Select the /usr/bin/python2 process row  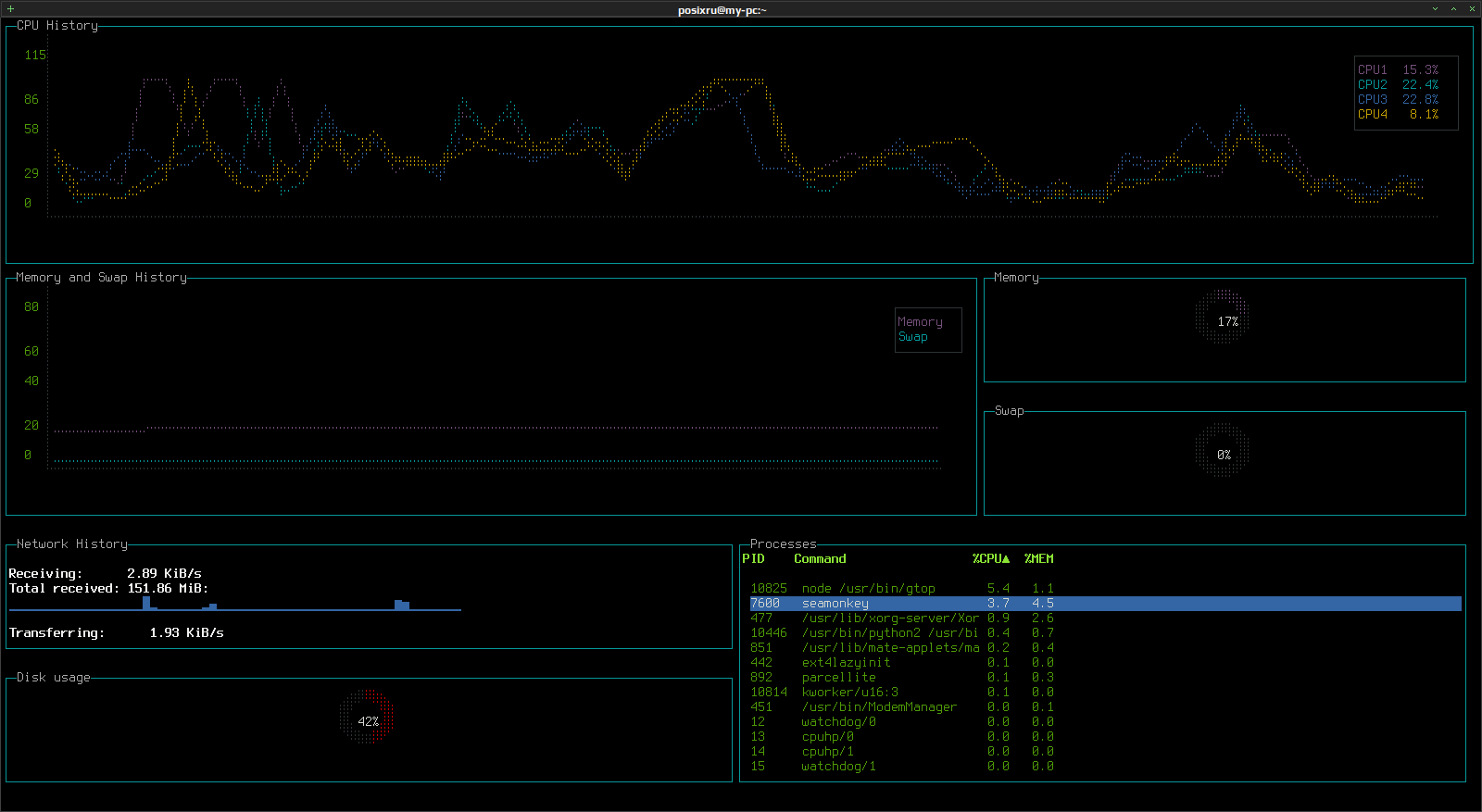point(1106,632)
